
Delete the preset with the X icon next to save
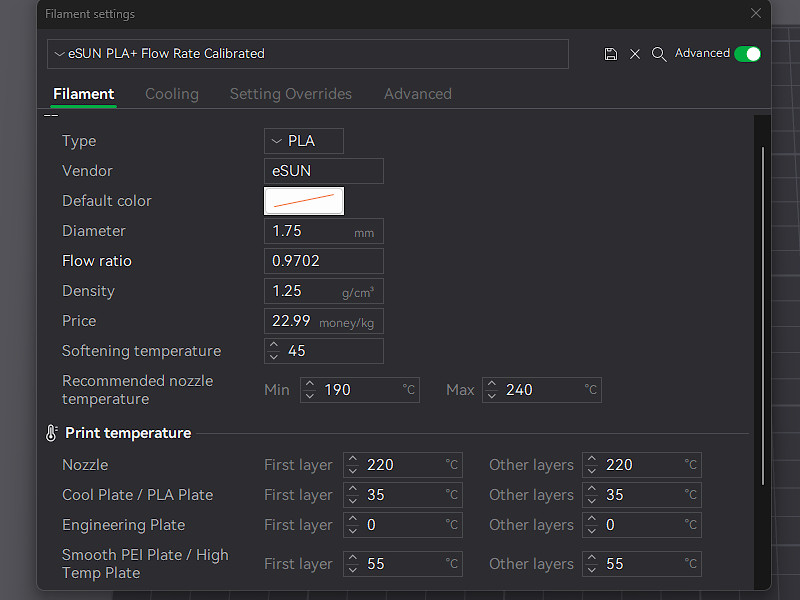coord(635,54)
